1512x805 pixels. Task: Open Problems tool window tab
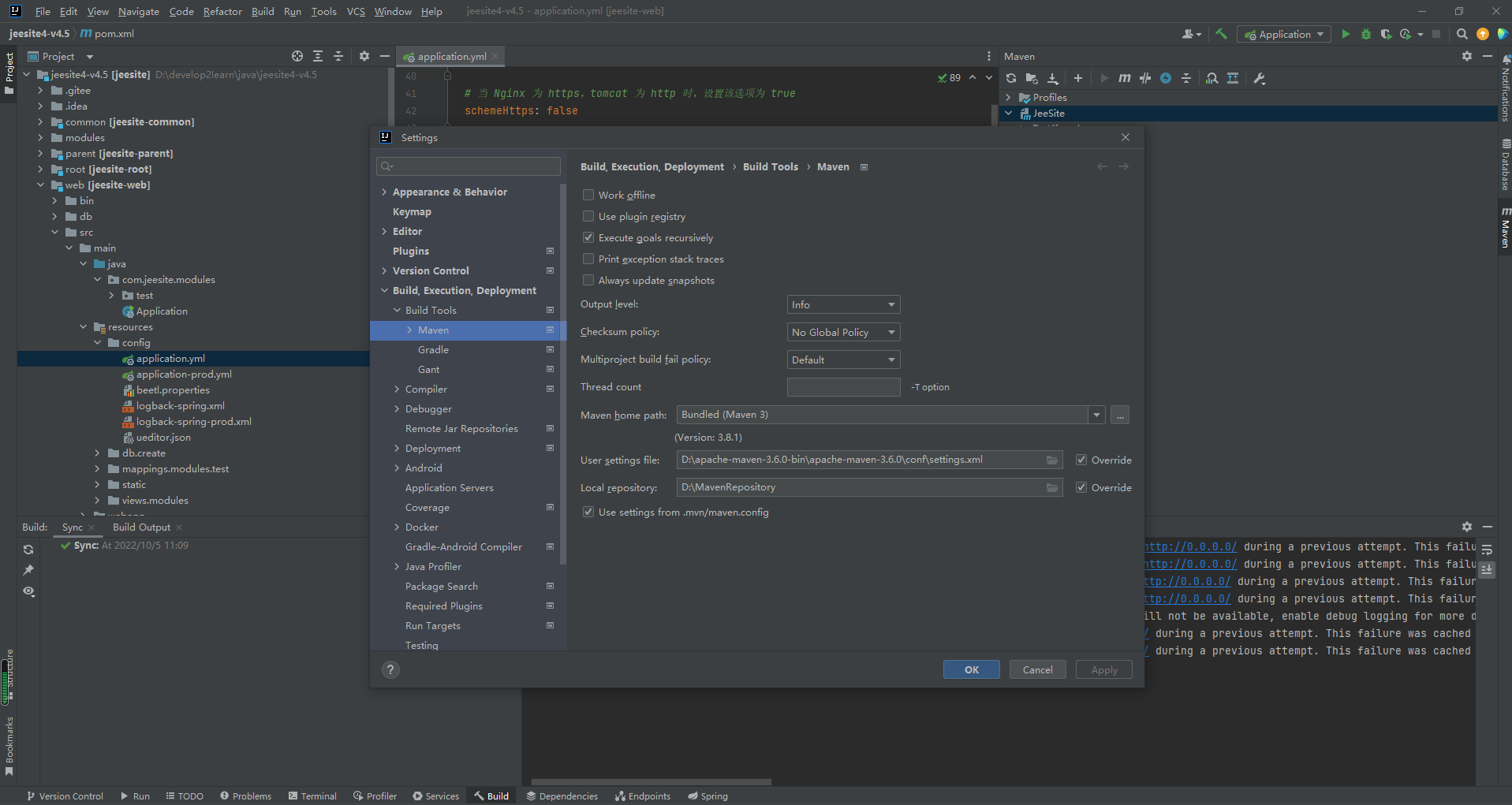pyautogui.click(x=245, y=796)
